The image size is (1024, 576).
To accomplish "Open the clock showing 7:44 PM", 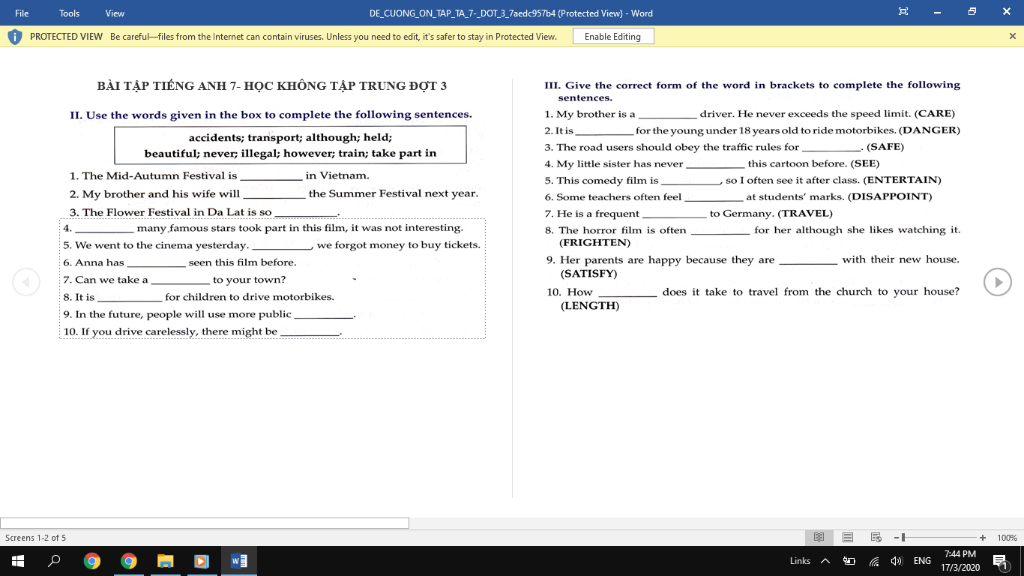I will [x=960, y=561].
